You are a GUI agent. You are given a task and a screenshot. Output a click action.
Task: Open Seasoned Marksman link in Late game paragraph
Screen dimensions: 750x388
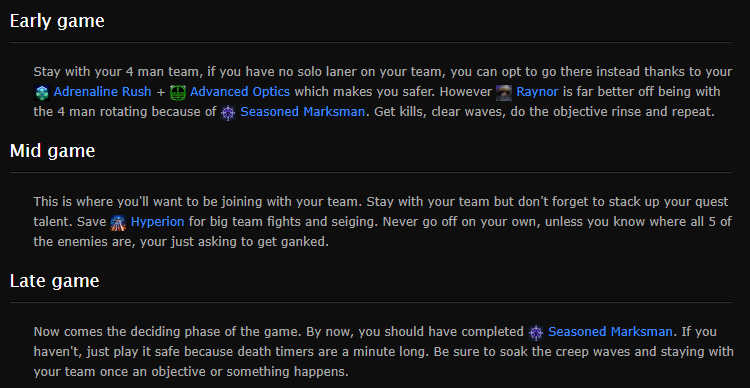[x=610, y=332]
